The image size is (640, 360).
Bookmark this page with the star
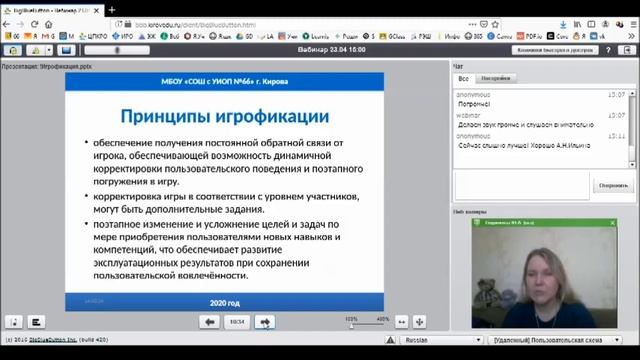(x=496, y=24)
